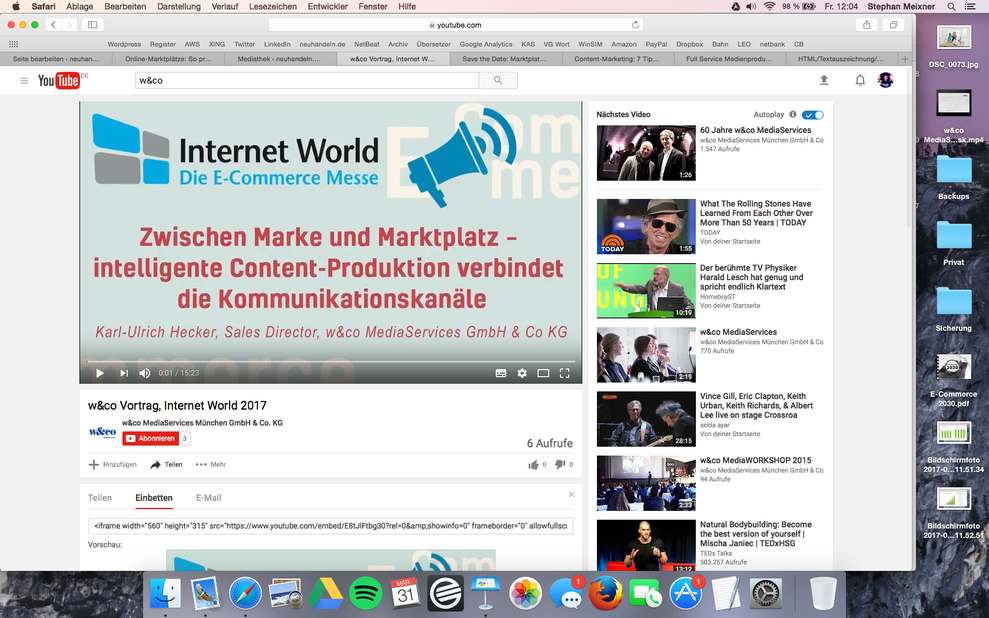This screenshot has width=989, height=618.
Task: Open the account avatar menu
Action: [x=886, y=80]
